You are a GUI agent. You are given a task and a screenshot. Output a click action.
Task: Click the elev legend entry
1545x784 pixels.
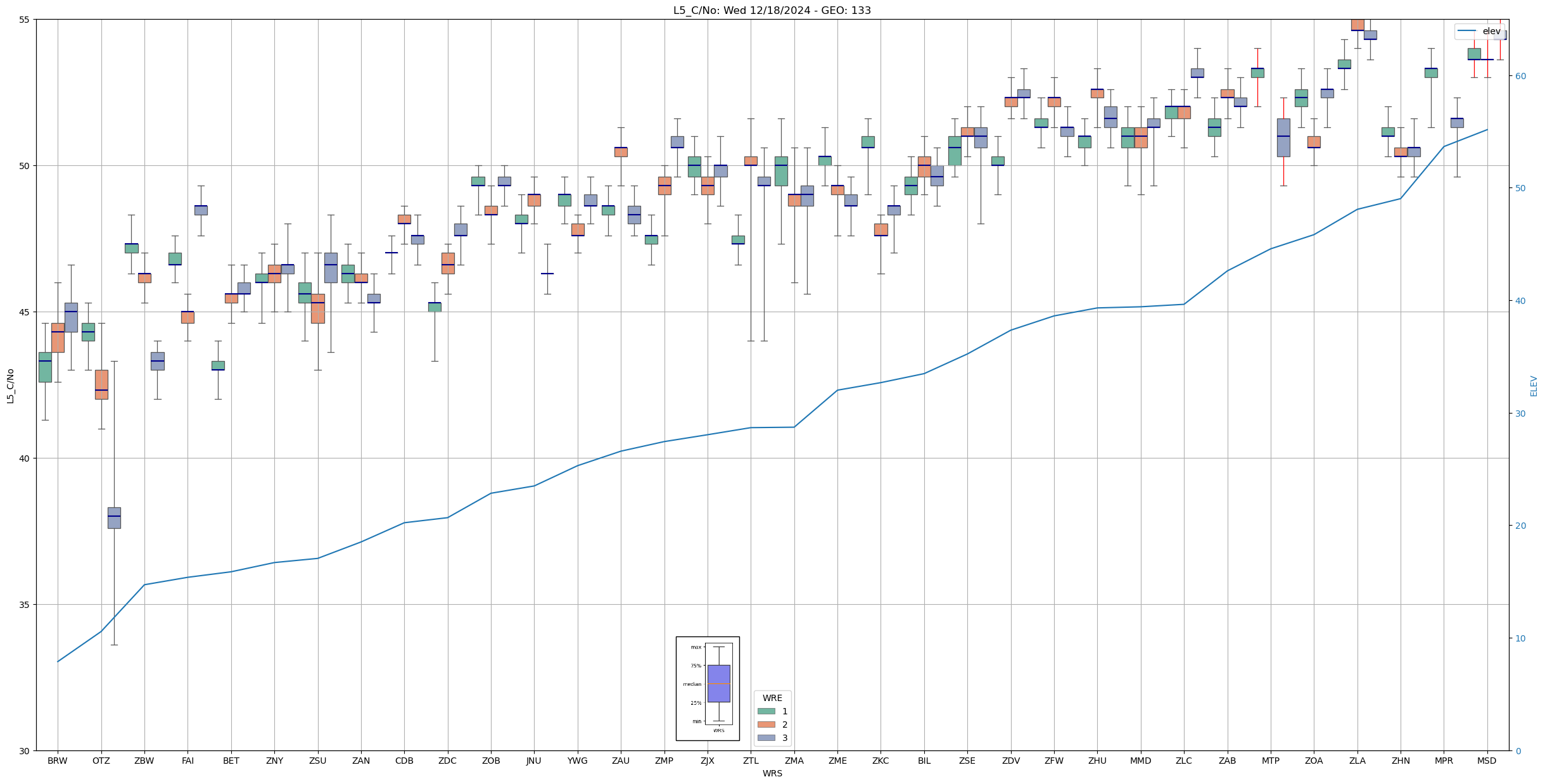point(1491,31)
